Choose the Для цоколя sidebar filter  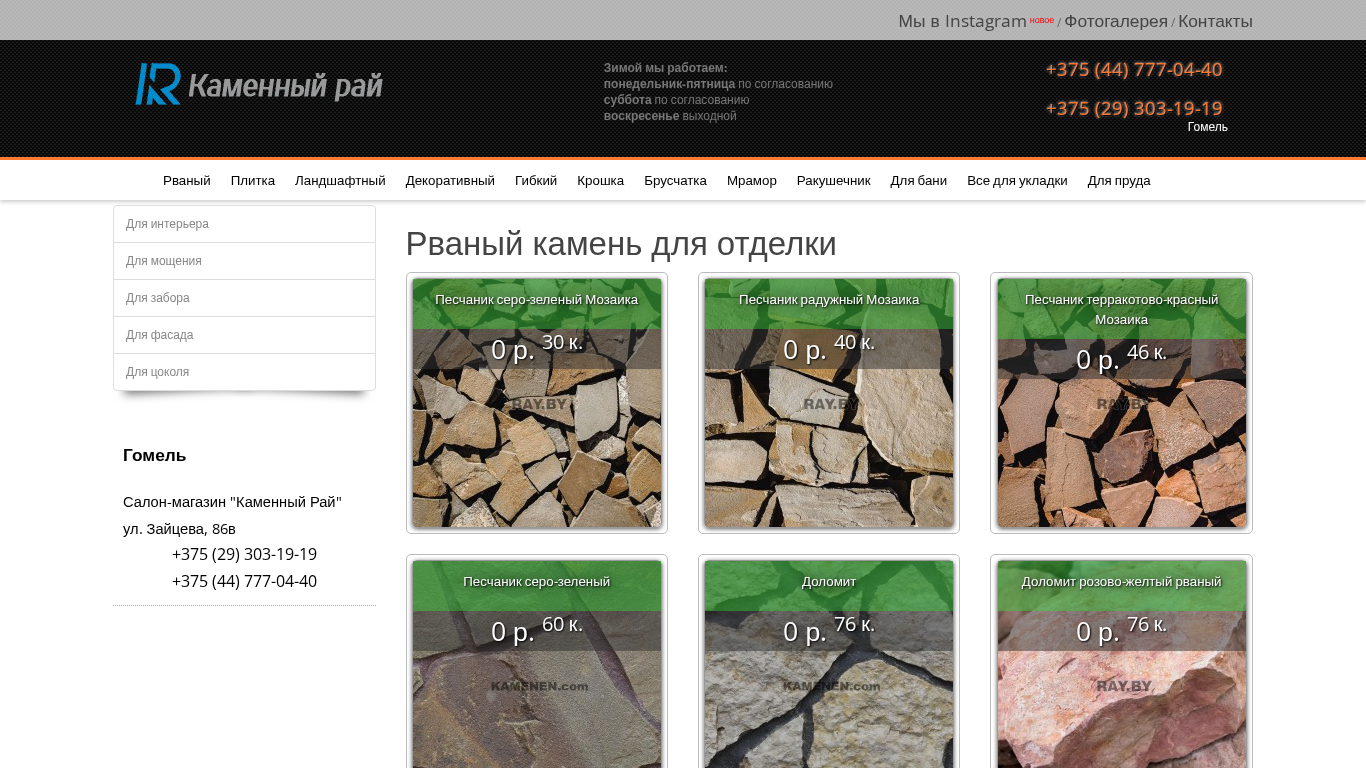coord(244,372)
